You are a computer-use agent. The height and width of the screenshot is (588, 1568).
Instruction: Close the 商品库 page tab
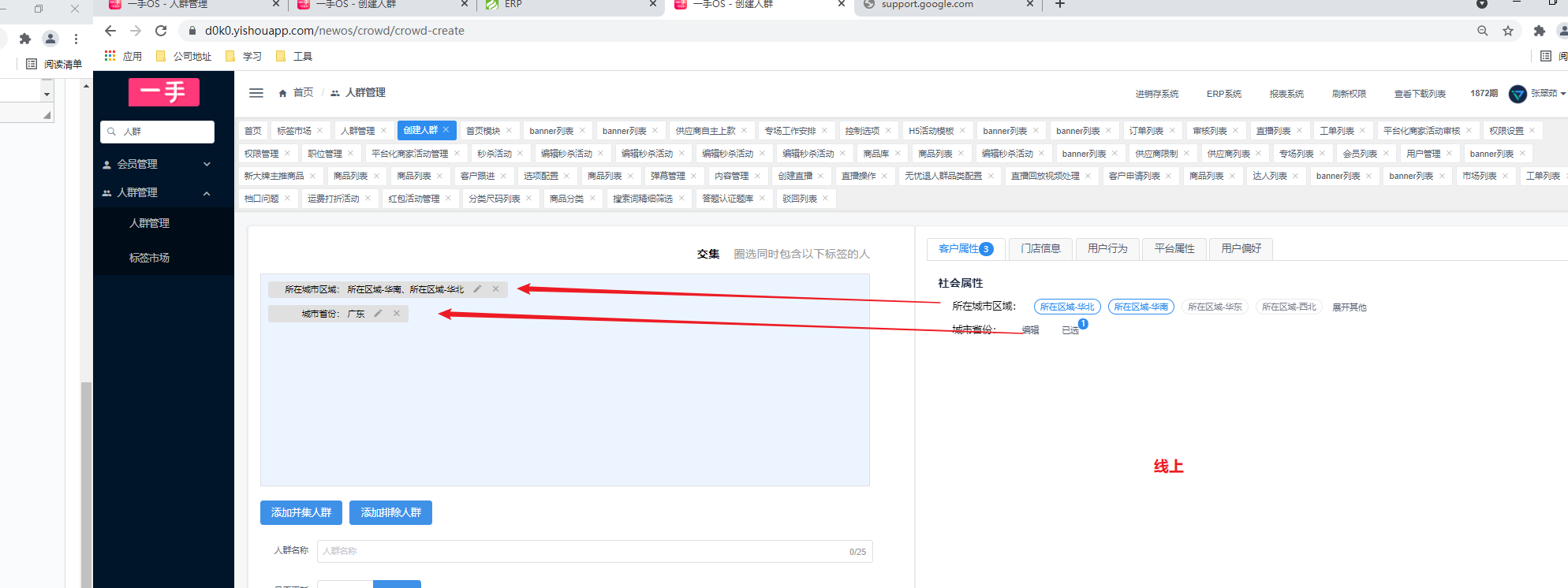click(898, 154)
